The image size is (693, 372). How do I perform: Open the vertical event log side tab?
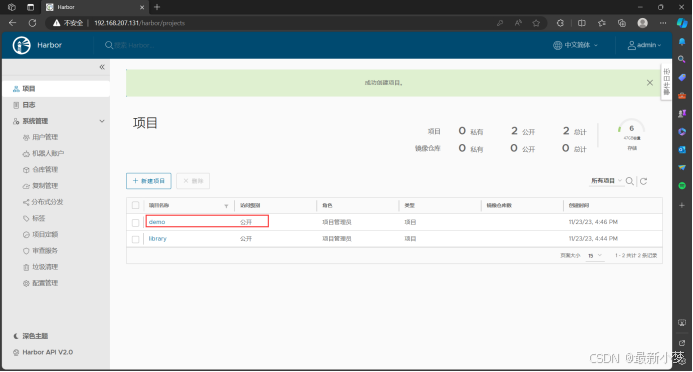(666, 82)
